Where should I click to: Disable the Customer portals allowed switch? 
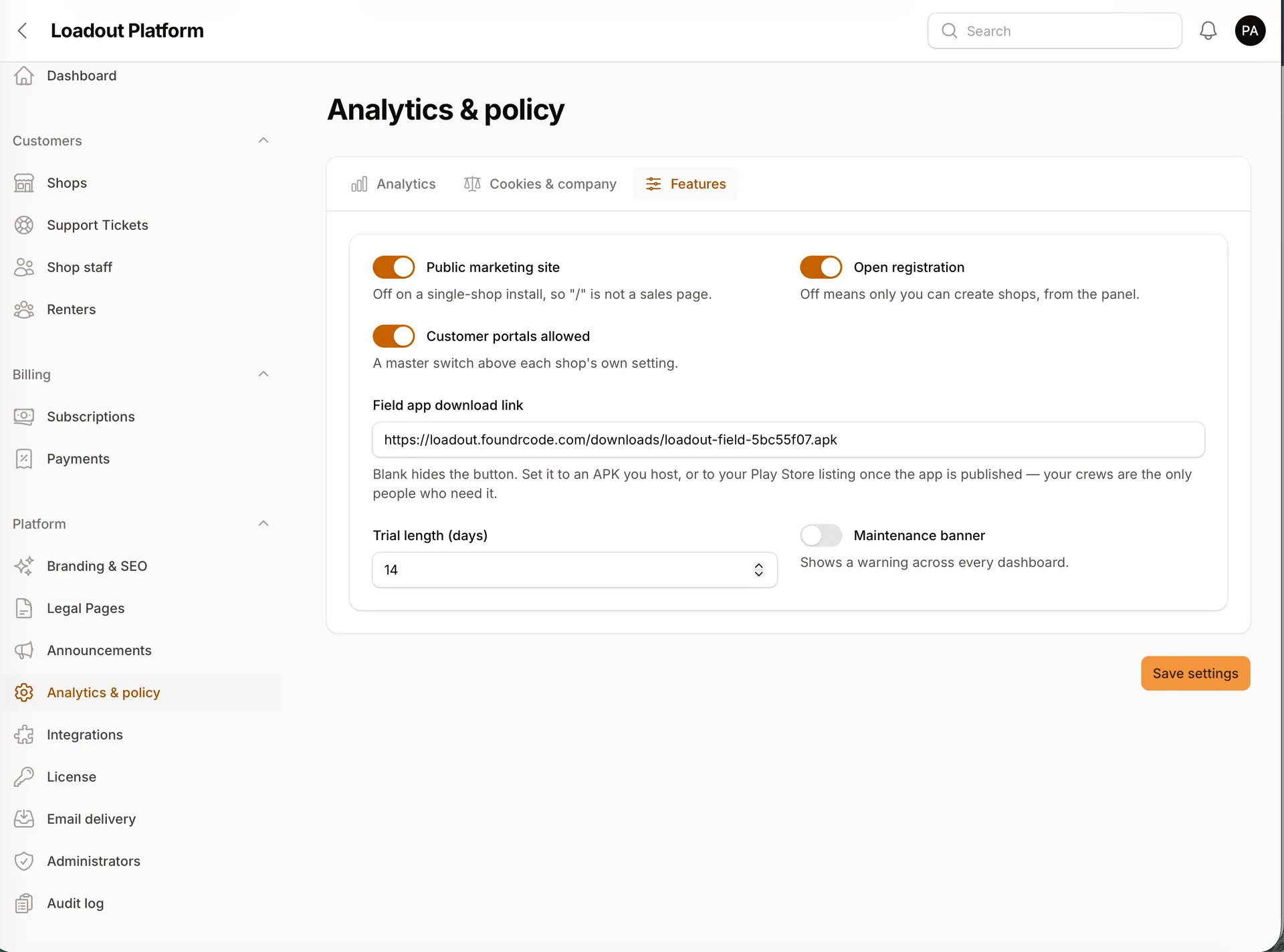394,336
